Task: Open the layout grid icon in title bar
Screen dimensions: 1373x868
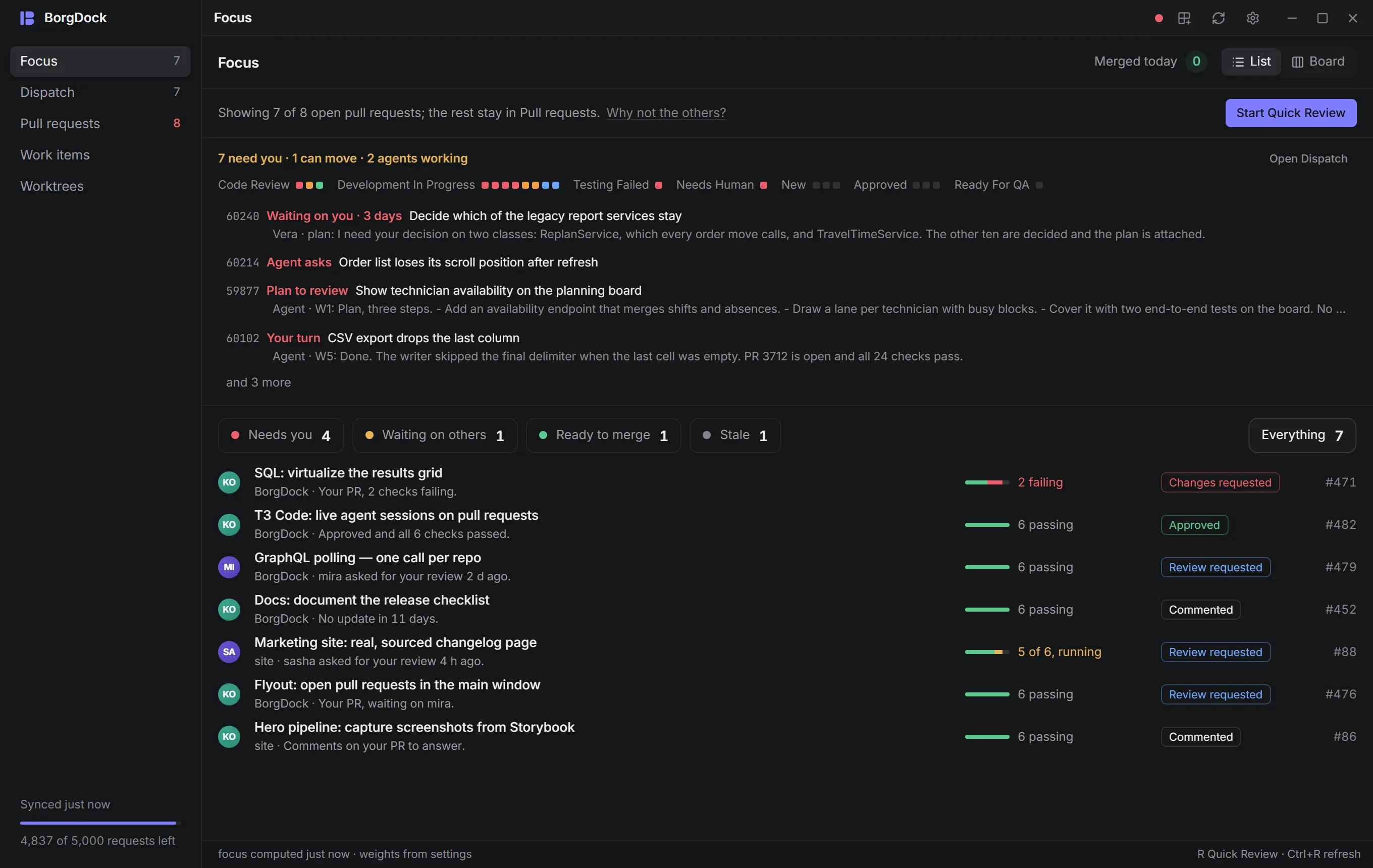Action: (1184, 18)
